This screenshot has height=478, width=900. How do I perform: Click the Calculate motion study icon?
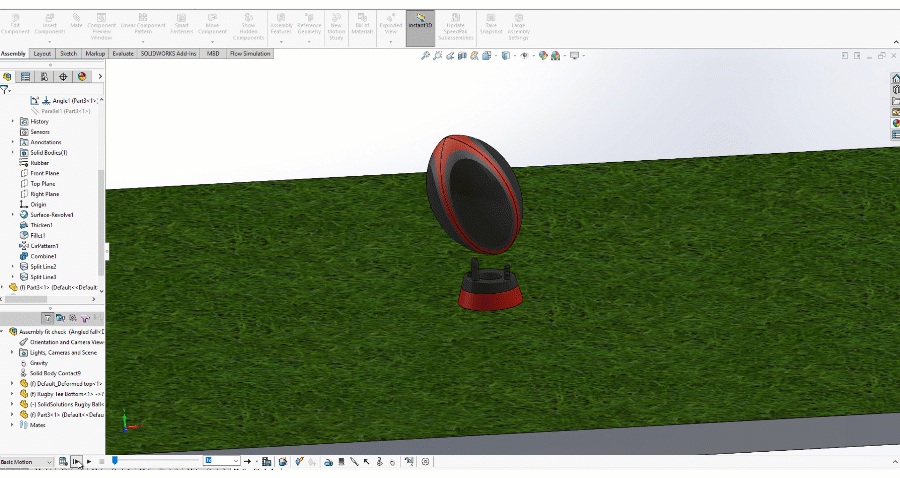tap(64, 461)
